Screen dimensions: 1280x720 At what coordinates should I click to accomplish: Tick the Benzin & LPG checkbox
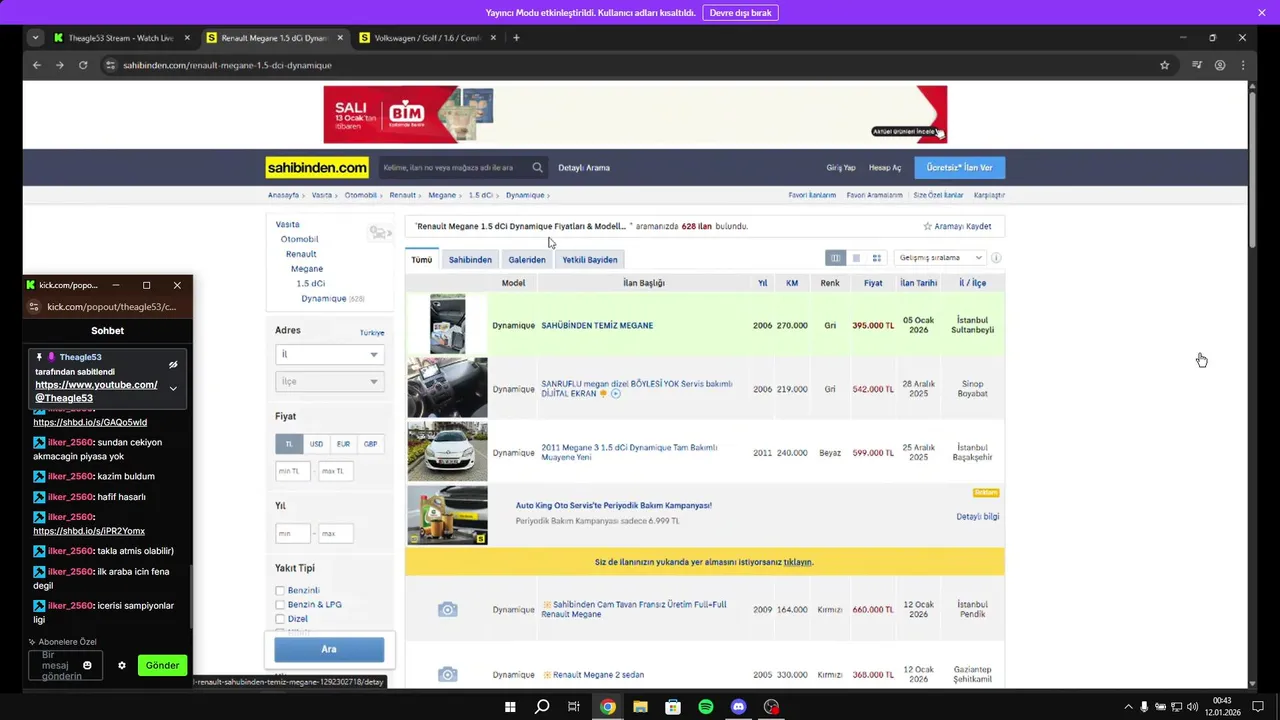280,605
